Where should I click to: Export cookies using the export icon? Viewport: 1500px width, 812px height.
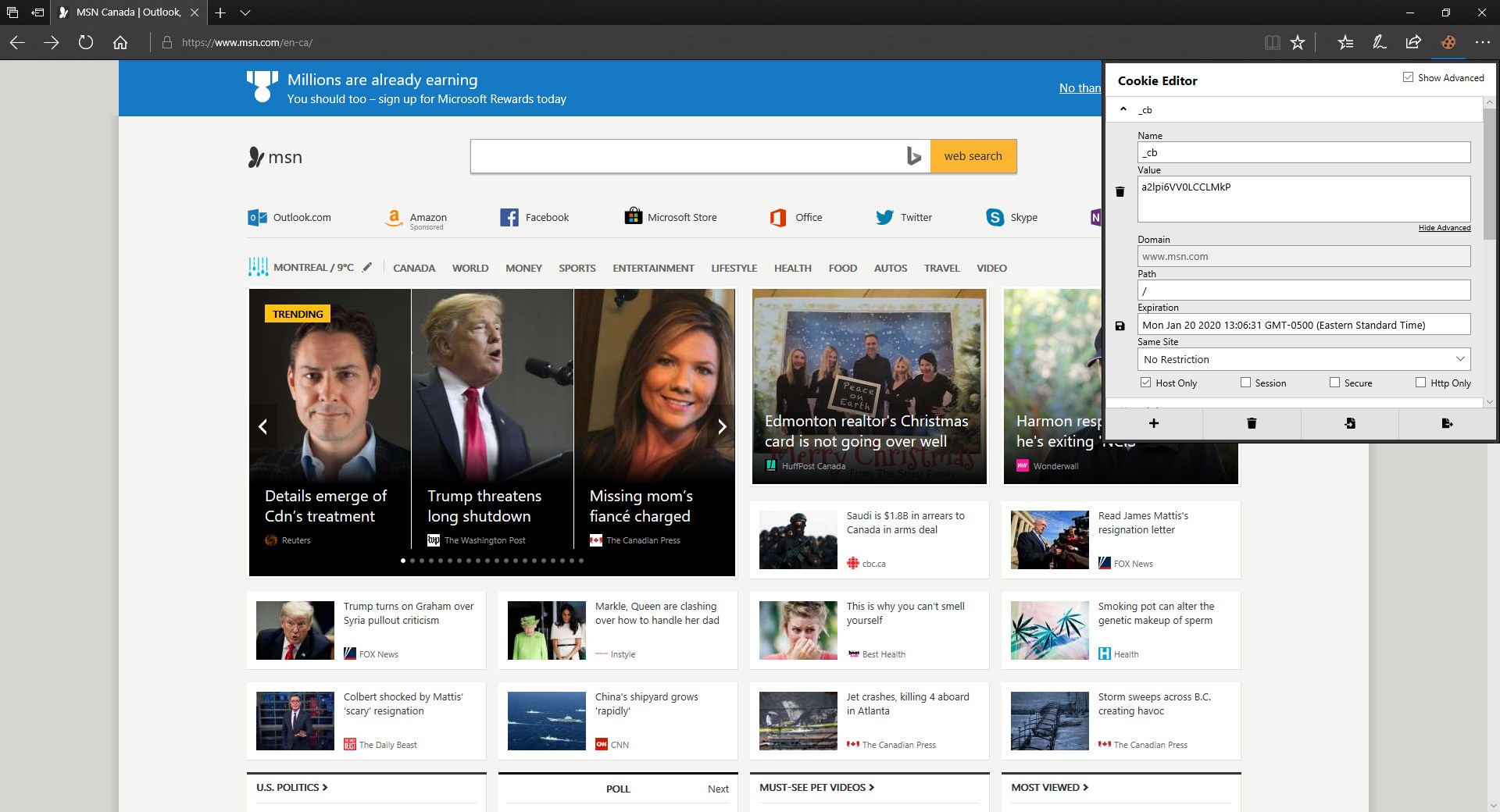(x=1447, y=423)
